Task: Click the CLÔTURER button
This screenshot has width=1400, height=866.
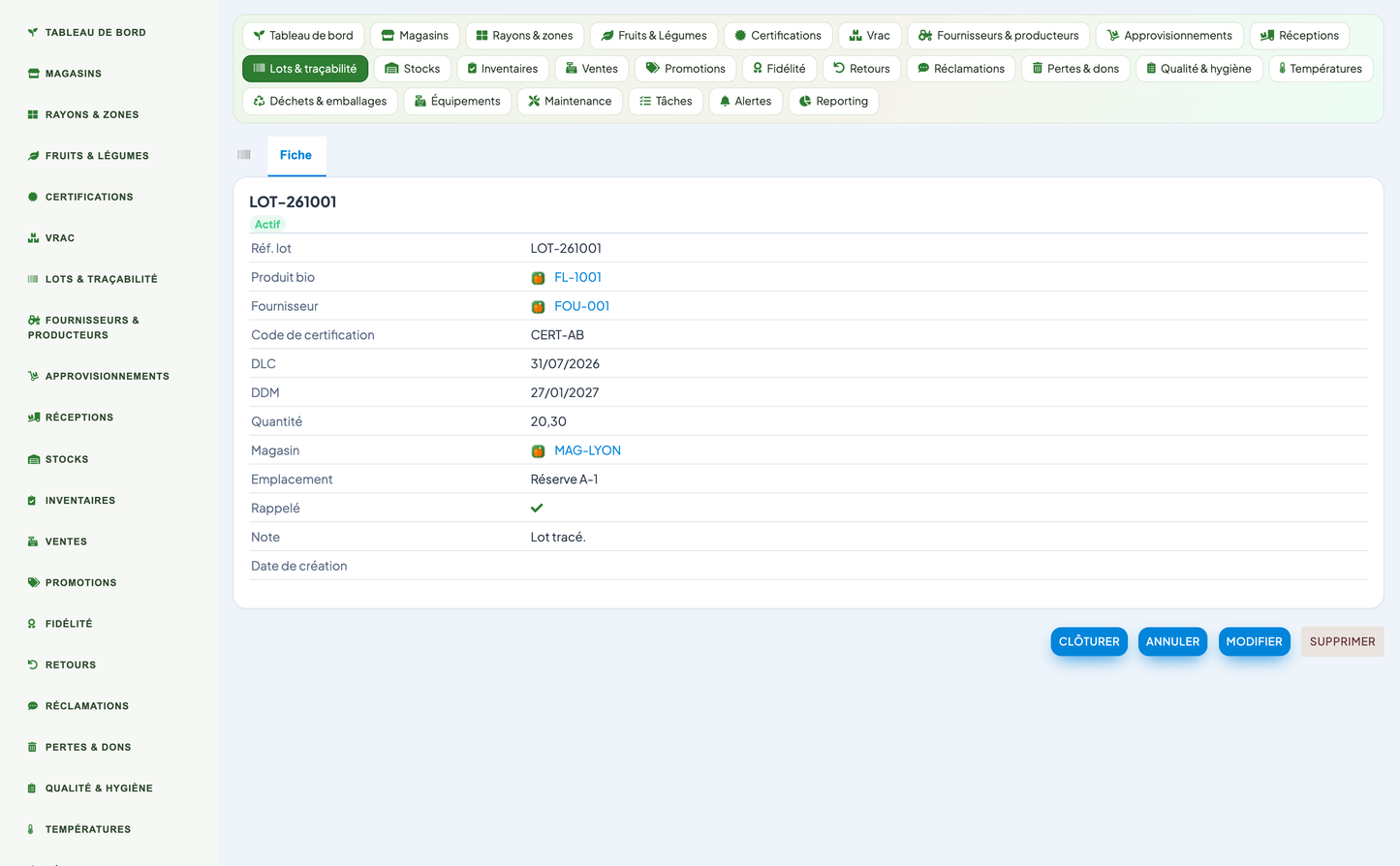Action: [1089, 641]
